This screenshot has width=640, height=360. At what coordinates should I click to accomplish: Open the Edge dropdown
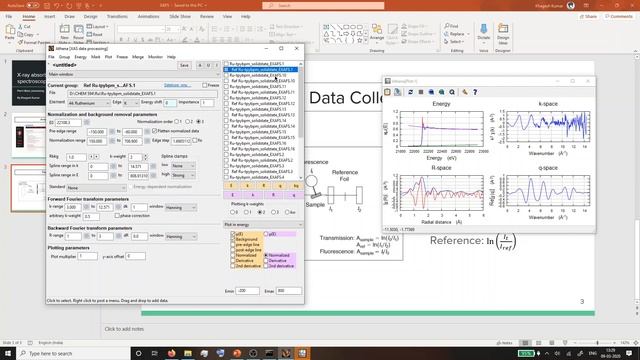pyautogui.click(x=131, y=103)
